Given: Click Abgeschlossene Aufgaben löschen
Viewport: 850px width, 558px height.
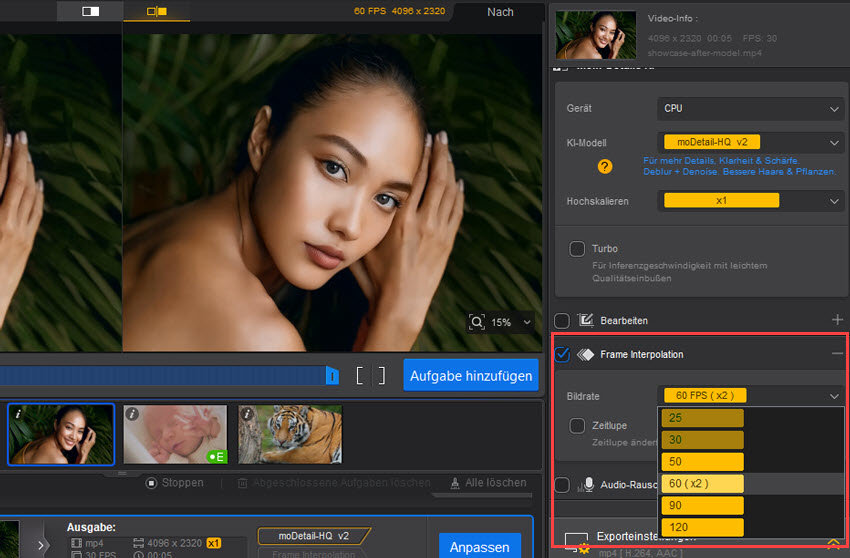Looking at the screenshot, I should tap(334, 483).
